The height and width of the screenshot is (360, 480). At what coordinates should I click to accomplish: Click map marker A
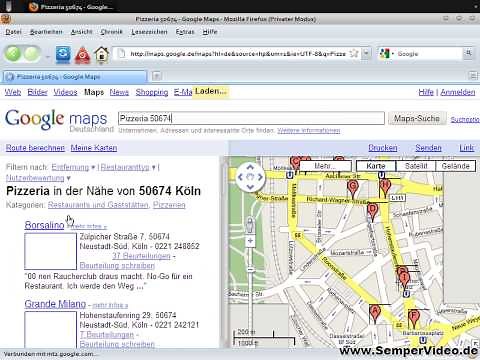coord(375,313)
